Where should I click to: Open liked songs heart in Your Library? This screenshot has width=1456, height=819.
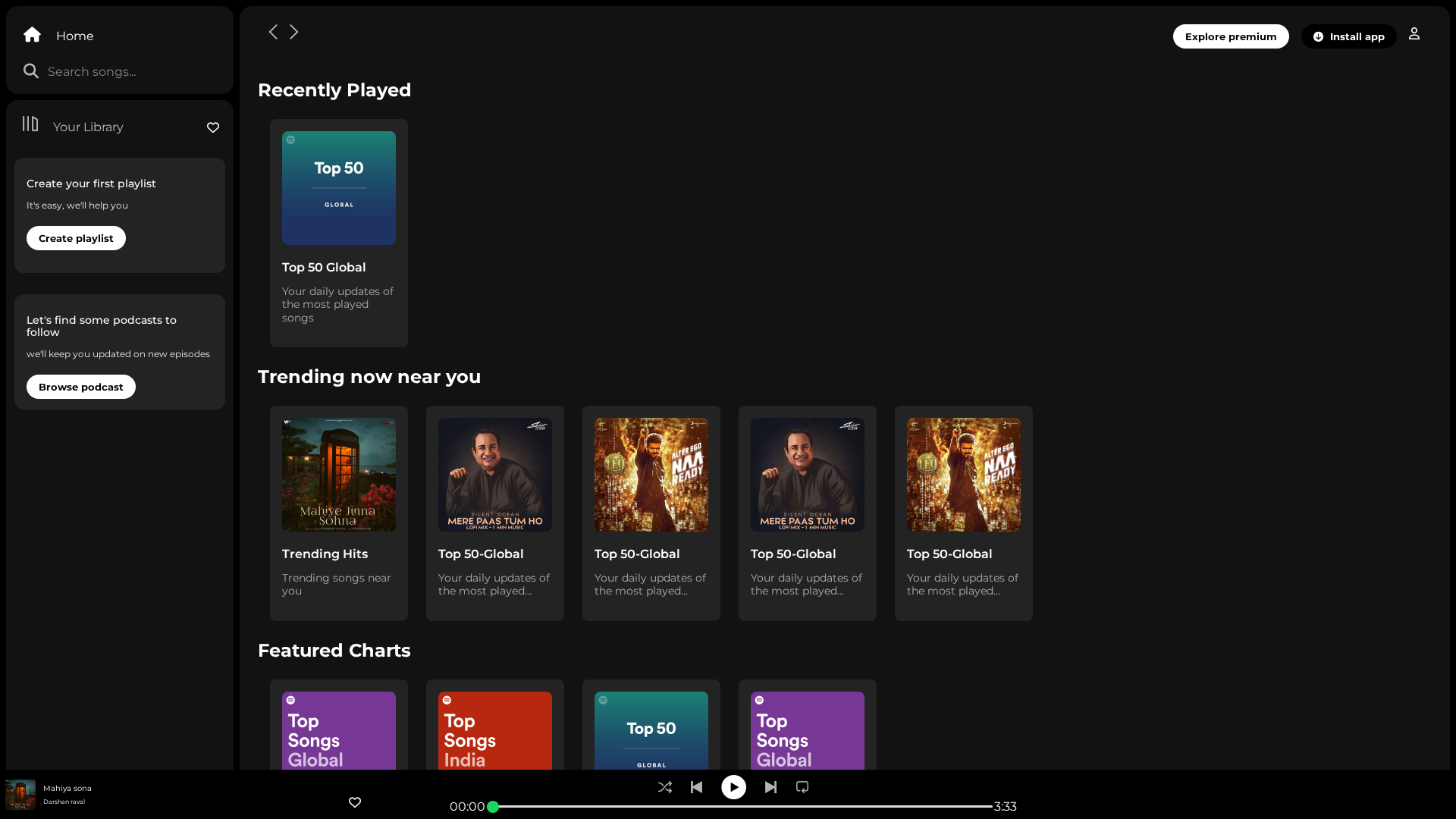tap(213, 127)
